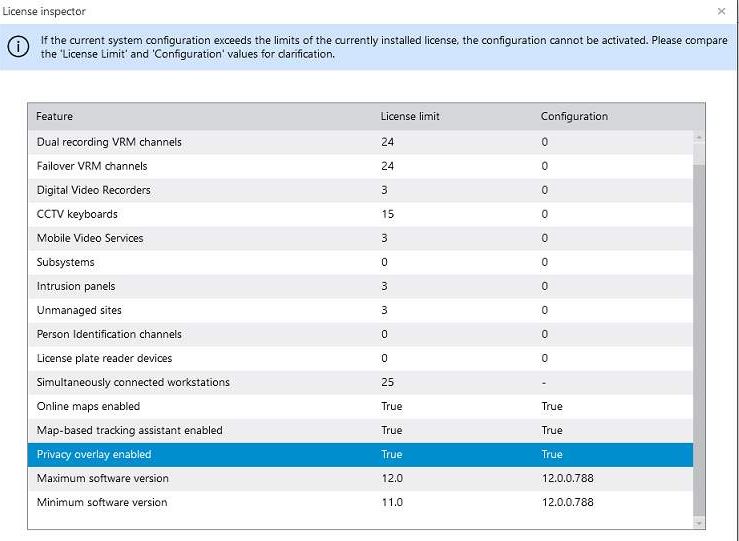Click the Configuration column header
The width and height of the screenshot is (739, 541).
point(574,116)
